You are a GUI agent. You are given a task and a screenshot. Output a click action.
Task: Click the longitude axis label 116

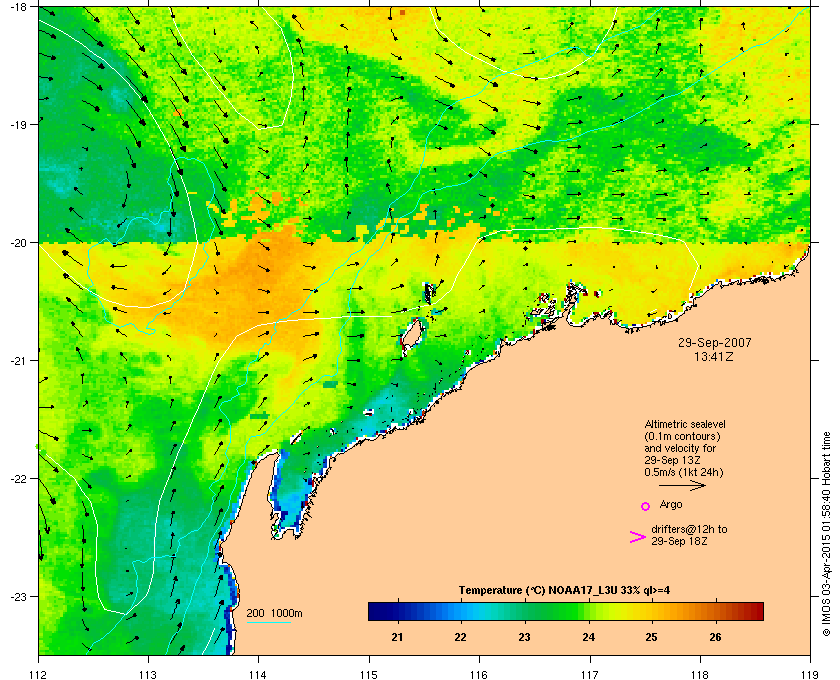coord(479,674)
